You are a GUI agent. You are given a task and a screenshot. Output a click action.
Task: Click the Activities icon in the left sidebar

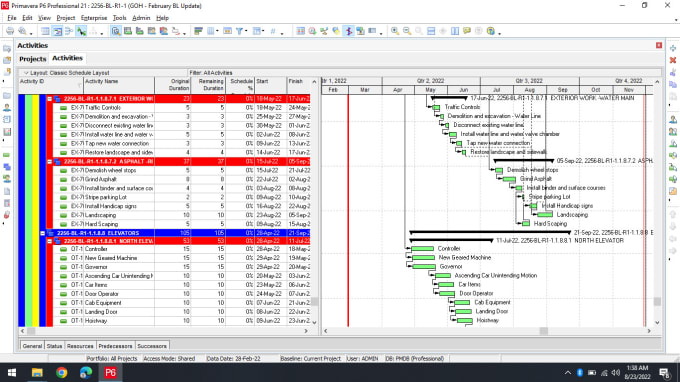[7, 155]
